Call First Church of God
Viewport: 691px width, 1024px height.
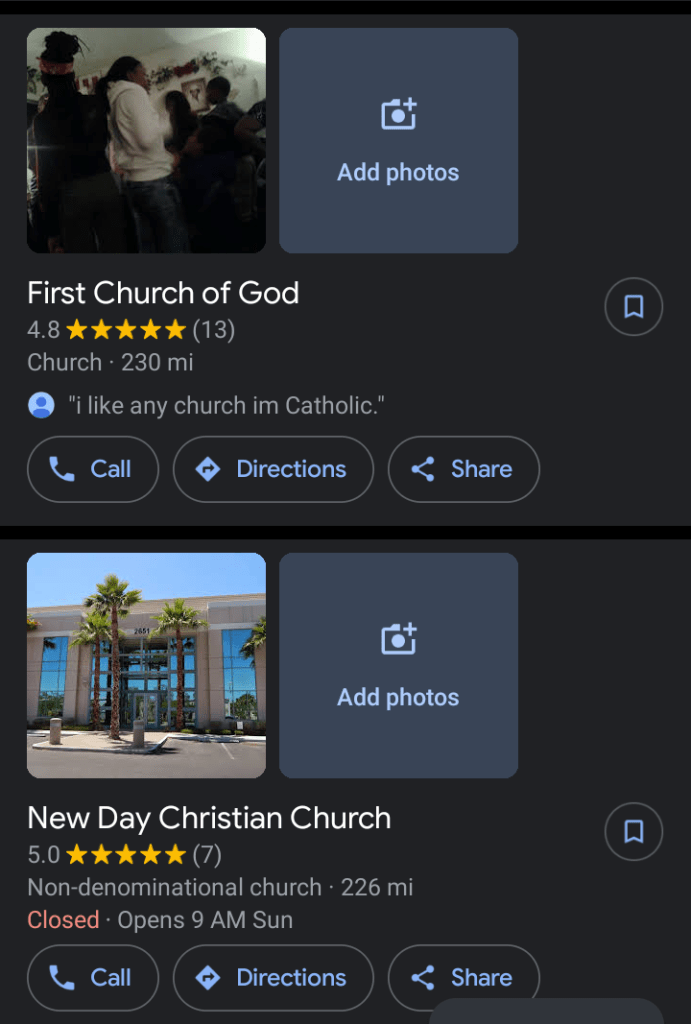pyautogui.click(x=92, y=469)
